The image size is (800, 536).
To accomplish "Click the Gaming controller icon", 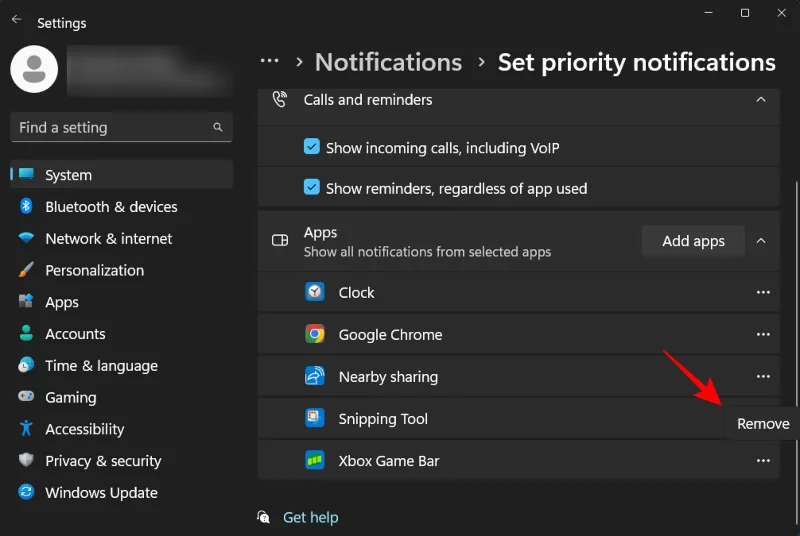I will (26, 396).
